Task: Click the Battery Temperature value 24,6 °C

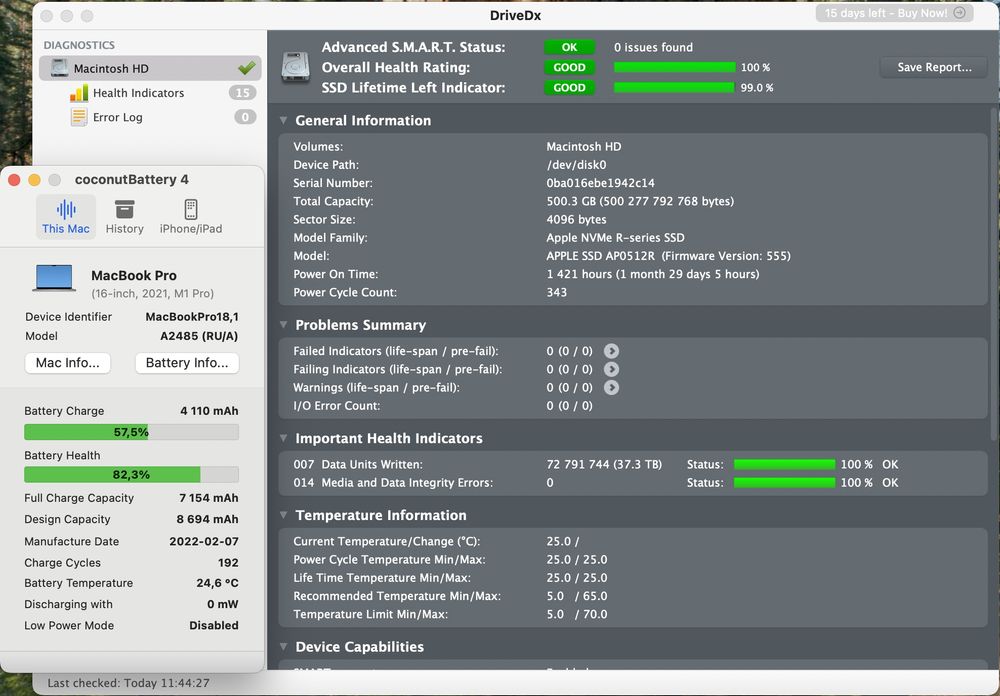Action: click(217, 583)
